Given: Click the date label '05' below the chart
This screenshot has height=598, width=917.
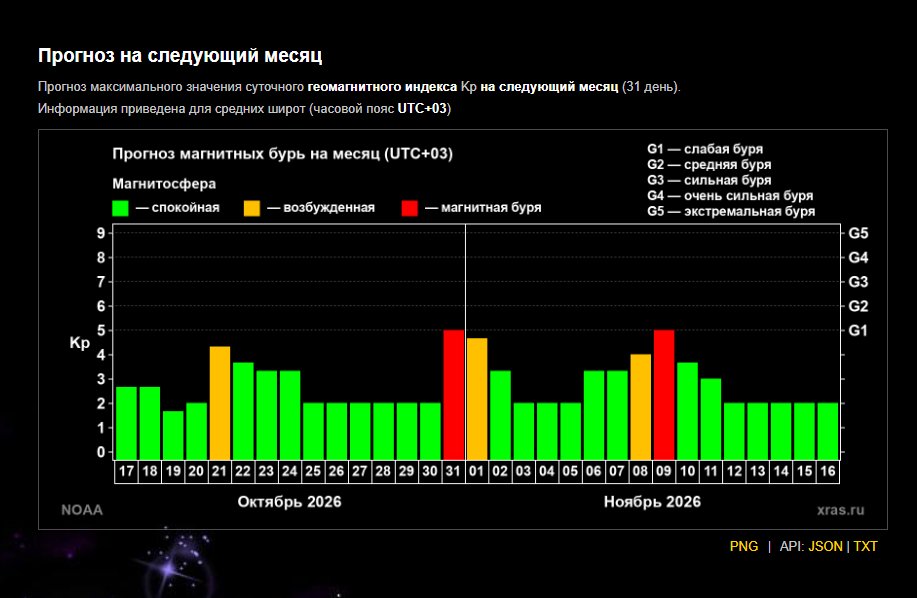Looking at the screenshot, I should tap(570, 471).
